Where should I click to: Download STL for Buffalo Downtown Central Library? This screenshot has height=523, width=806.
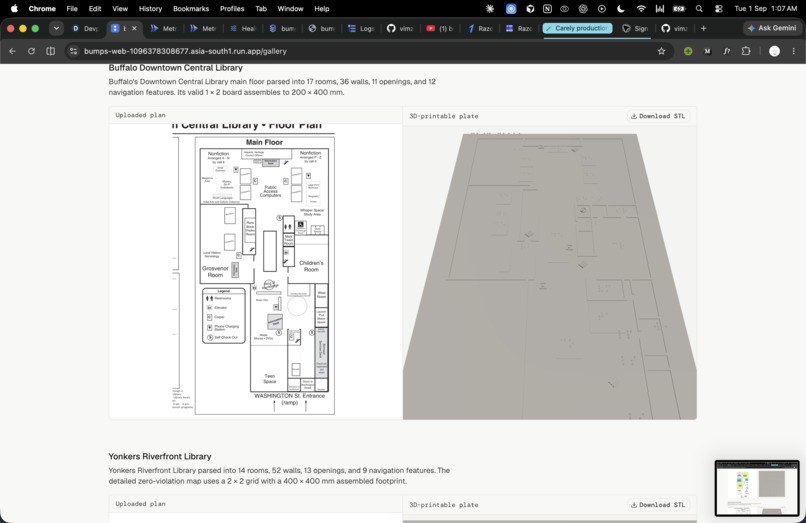658,116
